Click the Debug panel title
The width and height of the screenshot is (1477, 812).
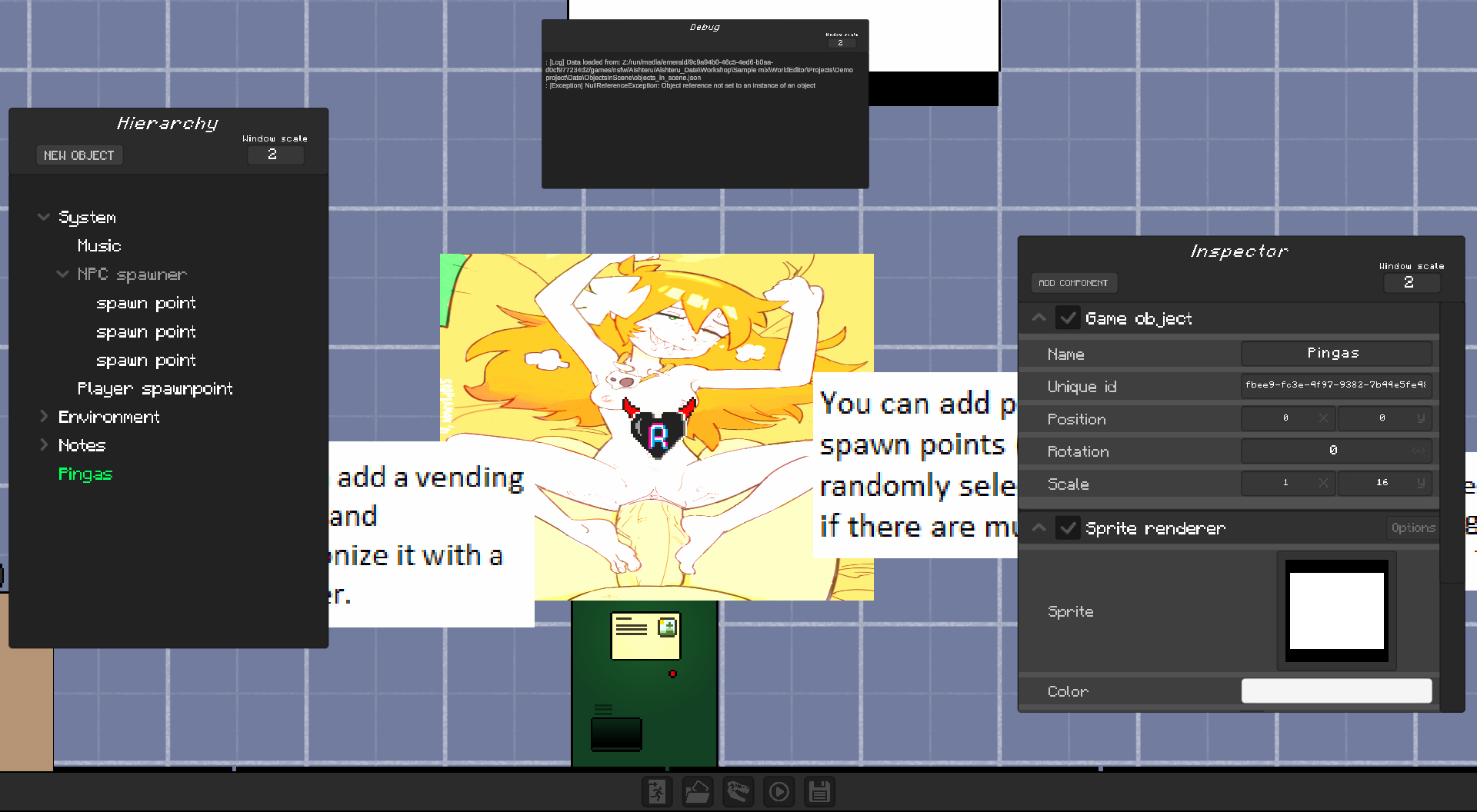coord(705,27)
